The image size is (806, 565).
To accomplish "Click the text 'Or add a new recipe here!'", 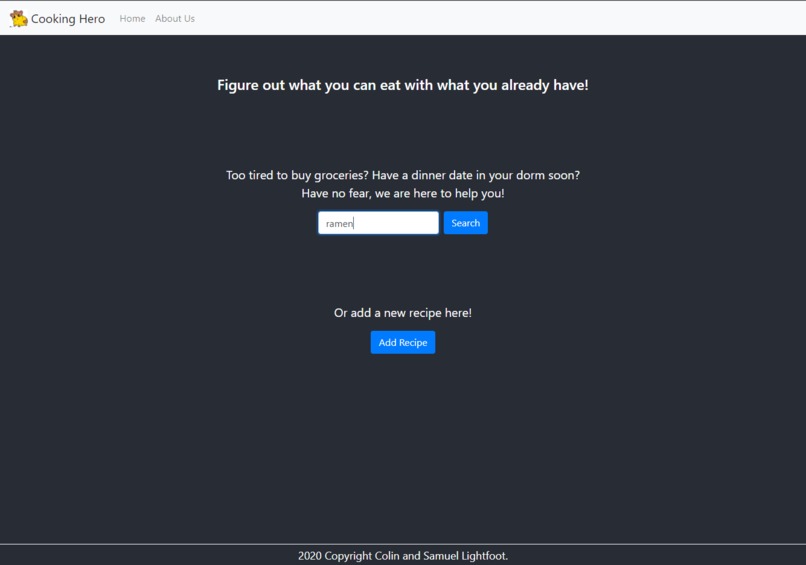I will 403,313.
